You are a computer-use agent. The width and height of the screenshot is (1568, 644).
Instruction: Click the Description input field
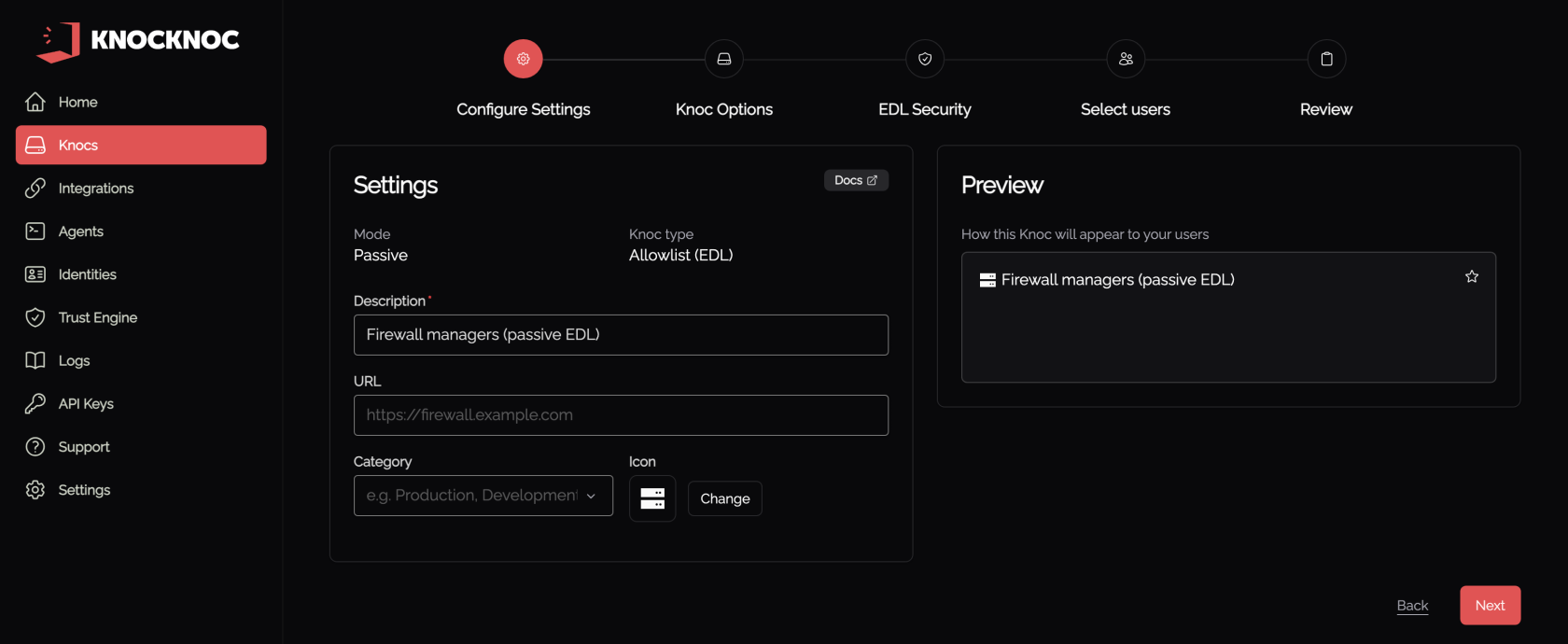point(621,335)
